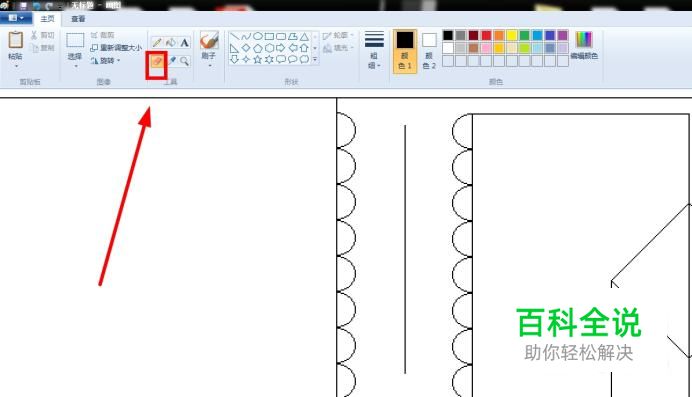
Task: Choose the Triangle shape
Action: (x=304, y=36)
